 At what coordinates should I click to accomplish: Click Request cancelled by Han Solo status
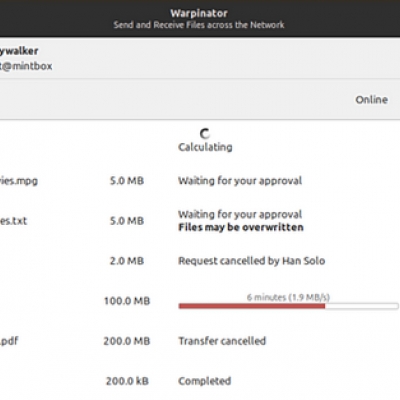(252, 261)
